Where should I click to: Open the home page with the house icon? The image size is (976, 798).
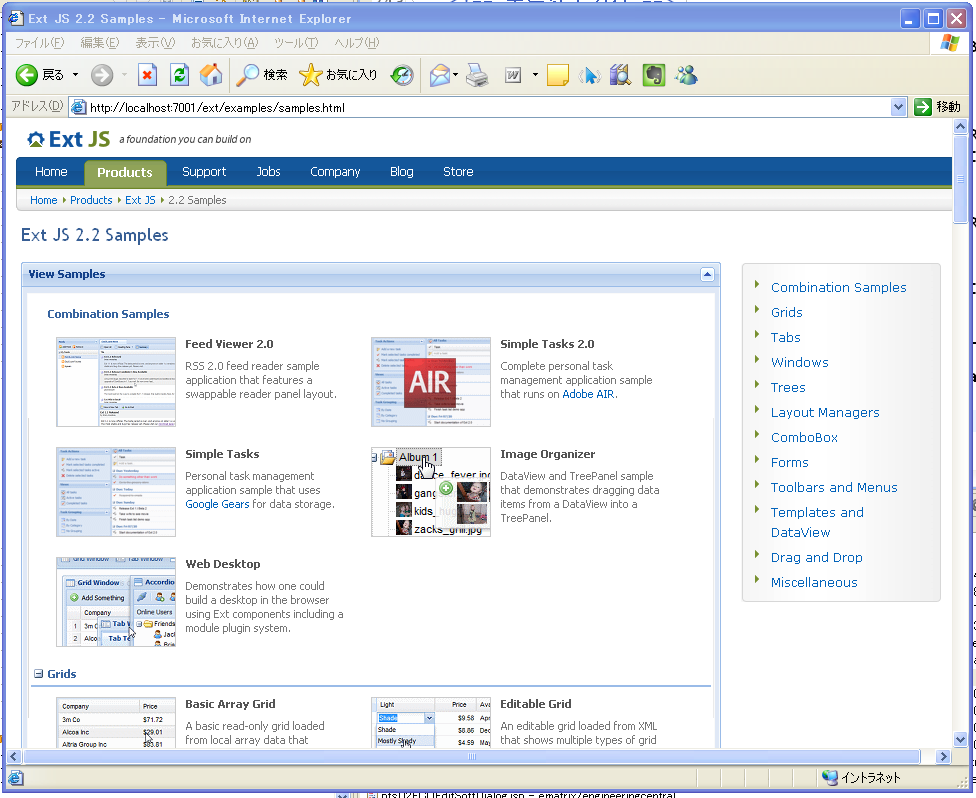coord(211,75)
